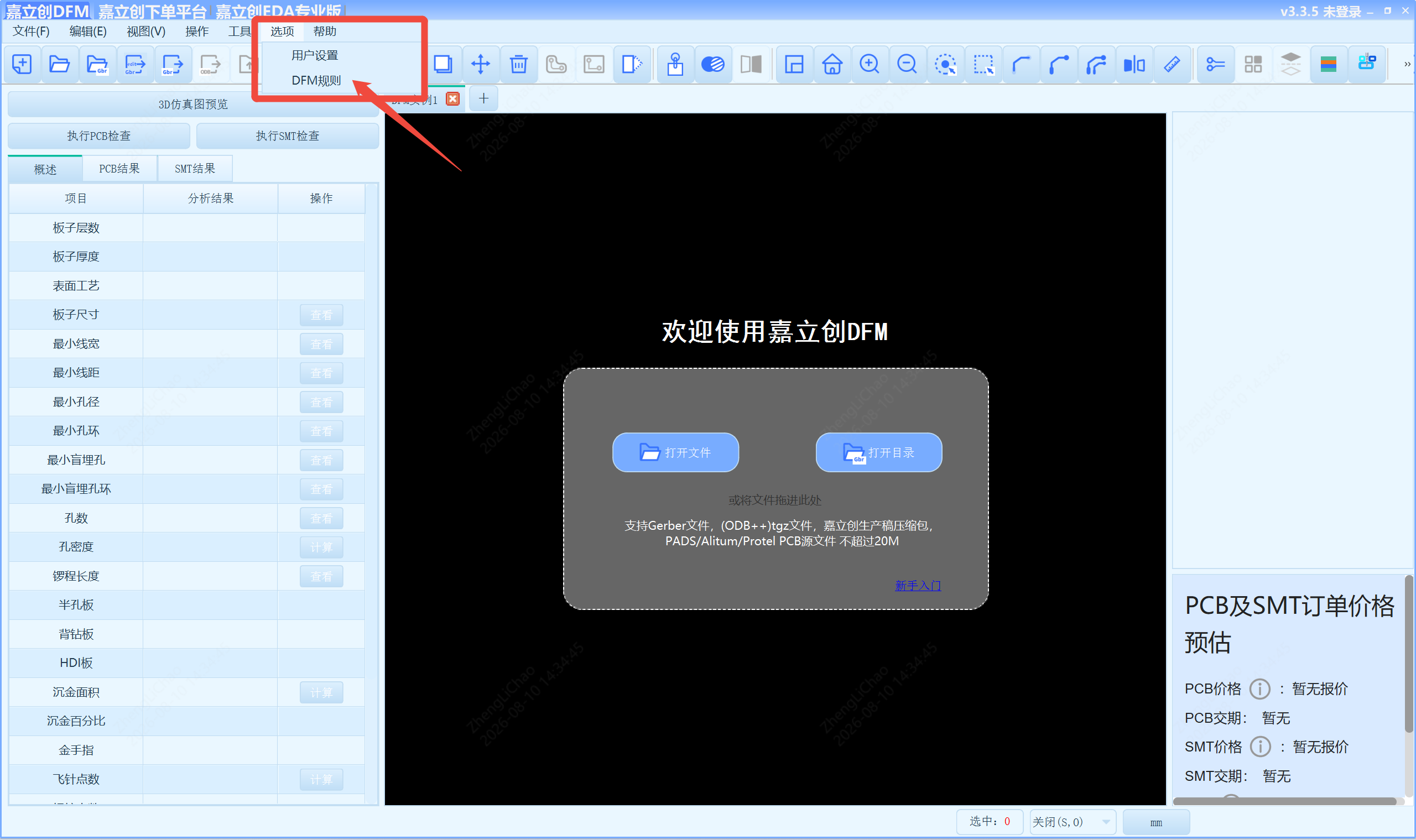This screenshot has width=1416, height=840.
Task: Click the edit Gbr export icon
Action: tap(135, 64)
